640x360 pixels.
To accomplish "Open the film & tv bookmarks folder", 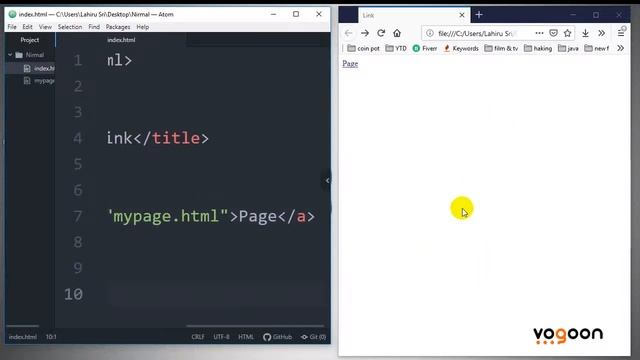I will [501, 48].
